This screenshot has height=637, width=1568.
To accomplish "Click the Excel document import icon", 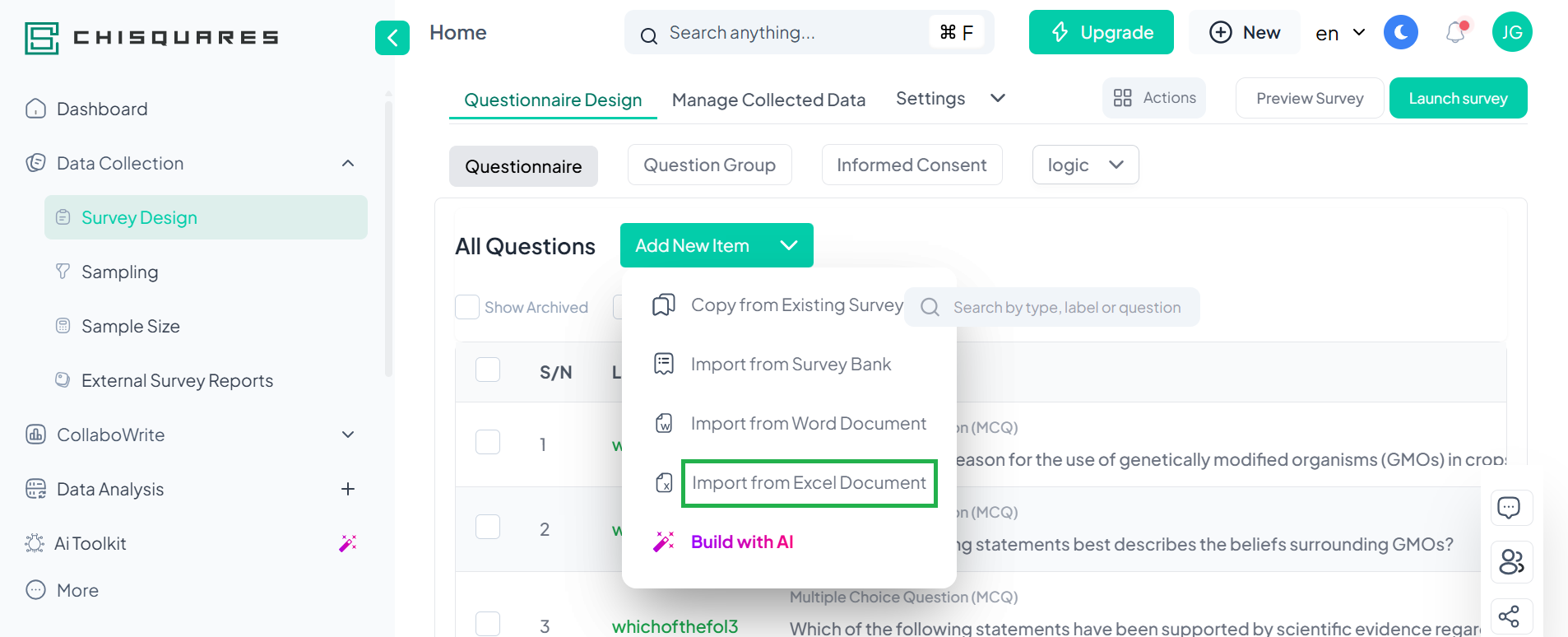I will 664,482.
